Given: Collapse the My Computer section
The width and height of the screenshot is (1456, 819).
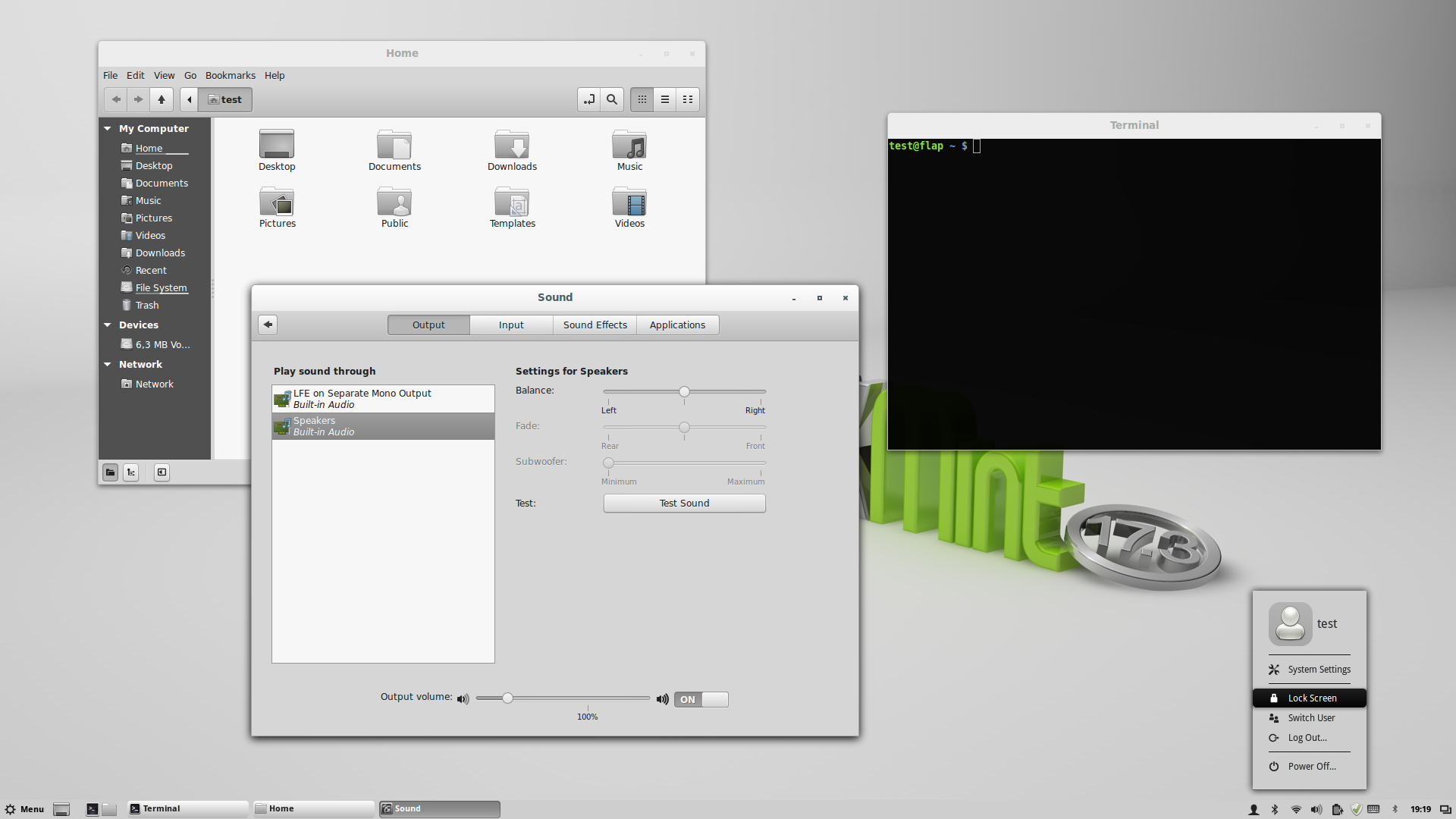Looking at the screenshot, I should point(108,129).
